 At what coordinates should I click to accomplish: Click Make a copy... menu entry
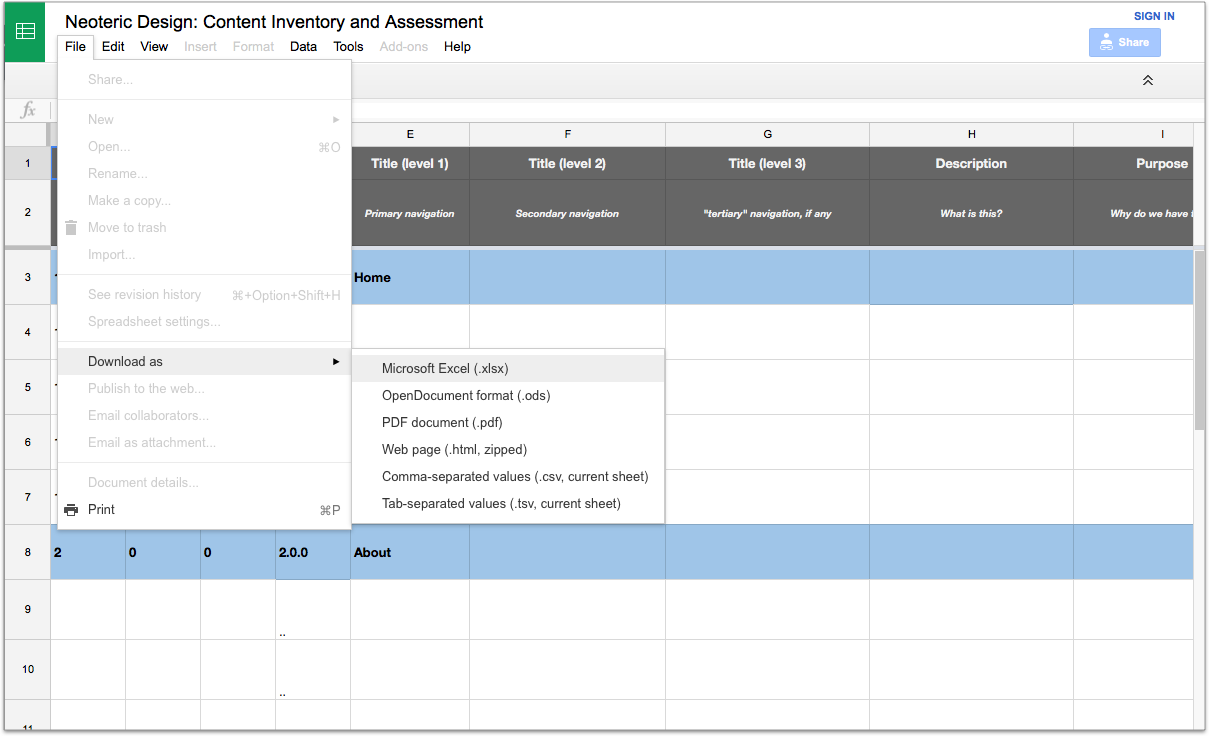[x=204, y=200]
